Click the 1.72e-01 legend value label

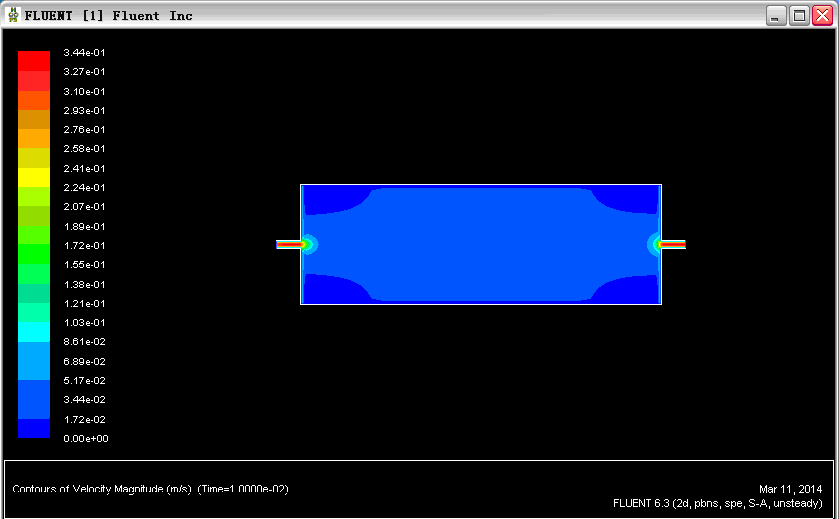tap(85, 245)
